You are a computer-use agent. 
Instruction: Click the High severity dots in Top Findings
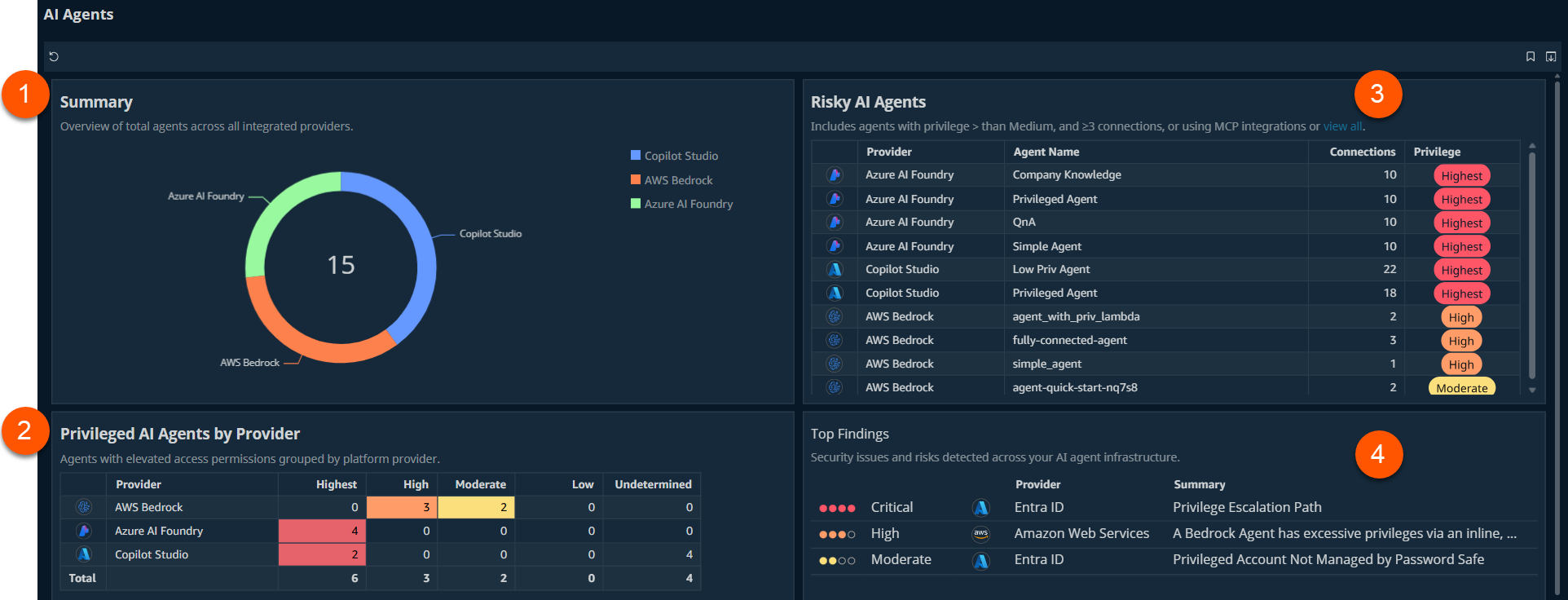tap(837, 534)
